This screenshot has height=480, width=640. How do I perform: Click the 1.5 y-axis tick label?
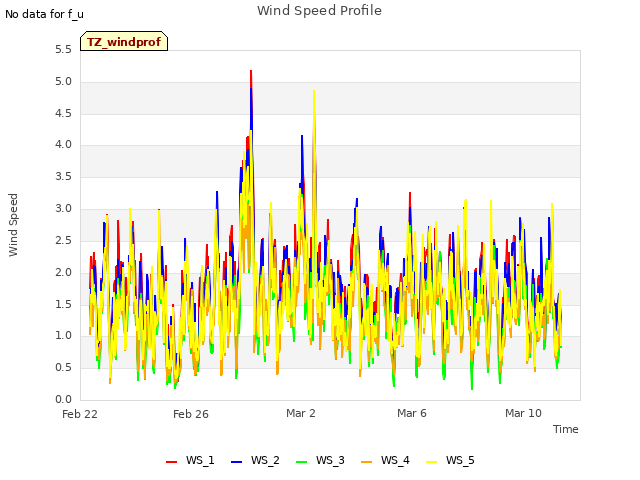pos(63,304)
